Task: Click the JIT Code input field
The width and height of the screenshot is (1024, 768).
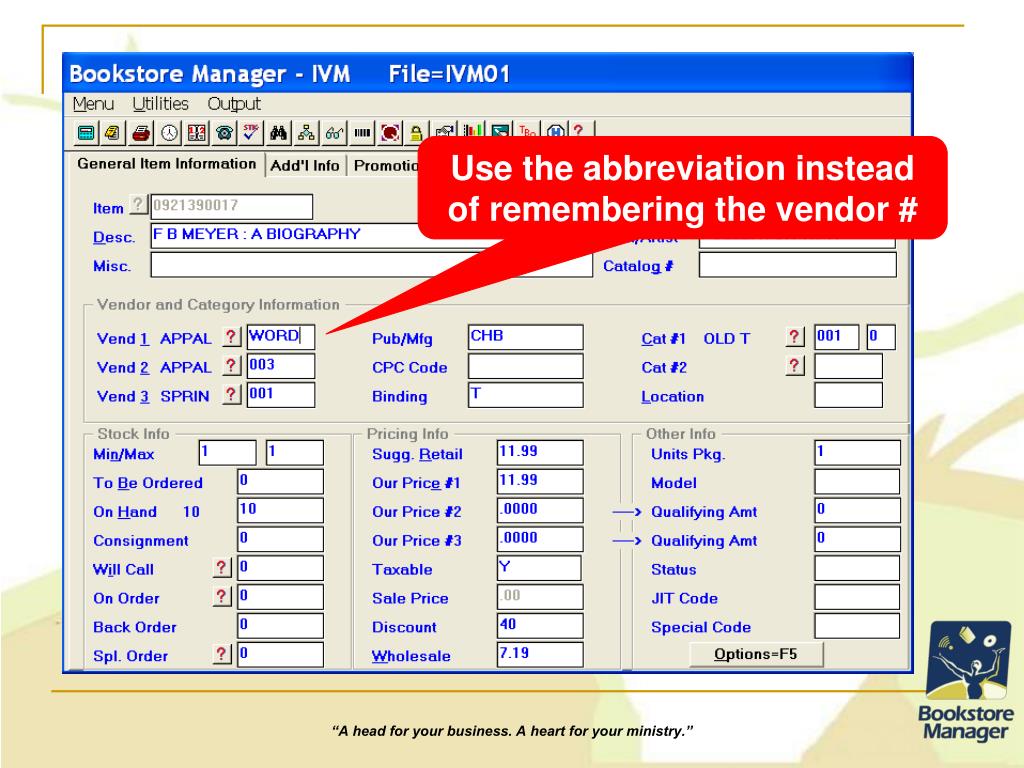Action: pos(857,596)
